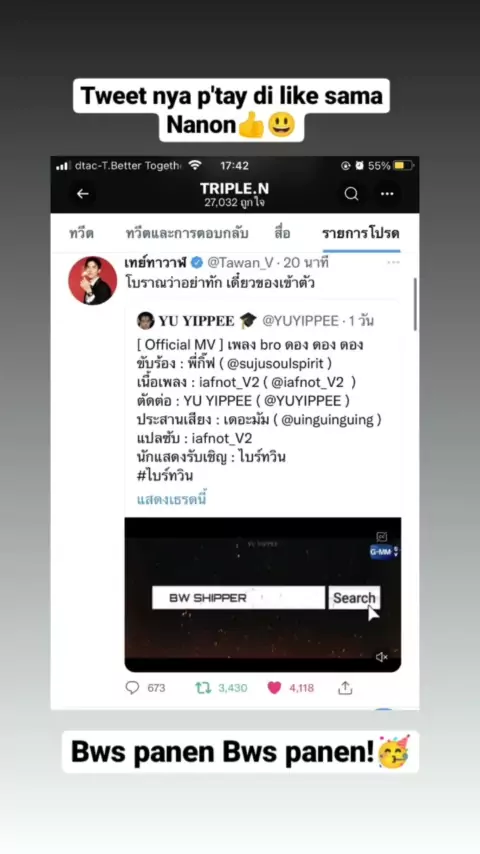Viewport: 480px width, 854px height.
Task: Select the รายการโปรด tab
Action: [361, 234]
